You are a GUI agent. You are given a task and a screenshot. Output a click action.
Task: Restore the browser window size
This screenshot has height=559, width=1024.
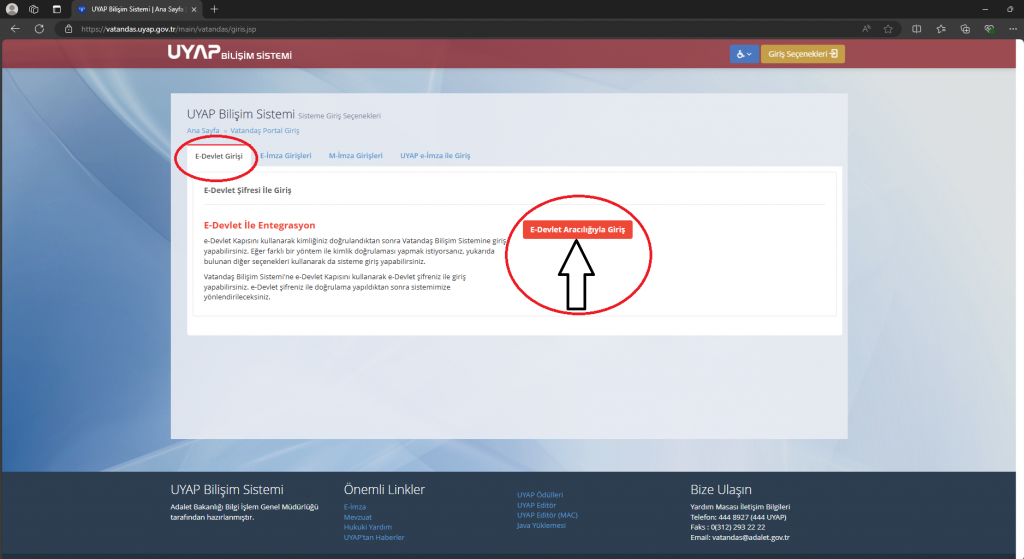pyautogui.click(x=1010, y=9)
